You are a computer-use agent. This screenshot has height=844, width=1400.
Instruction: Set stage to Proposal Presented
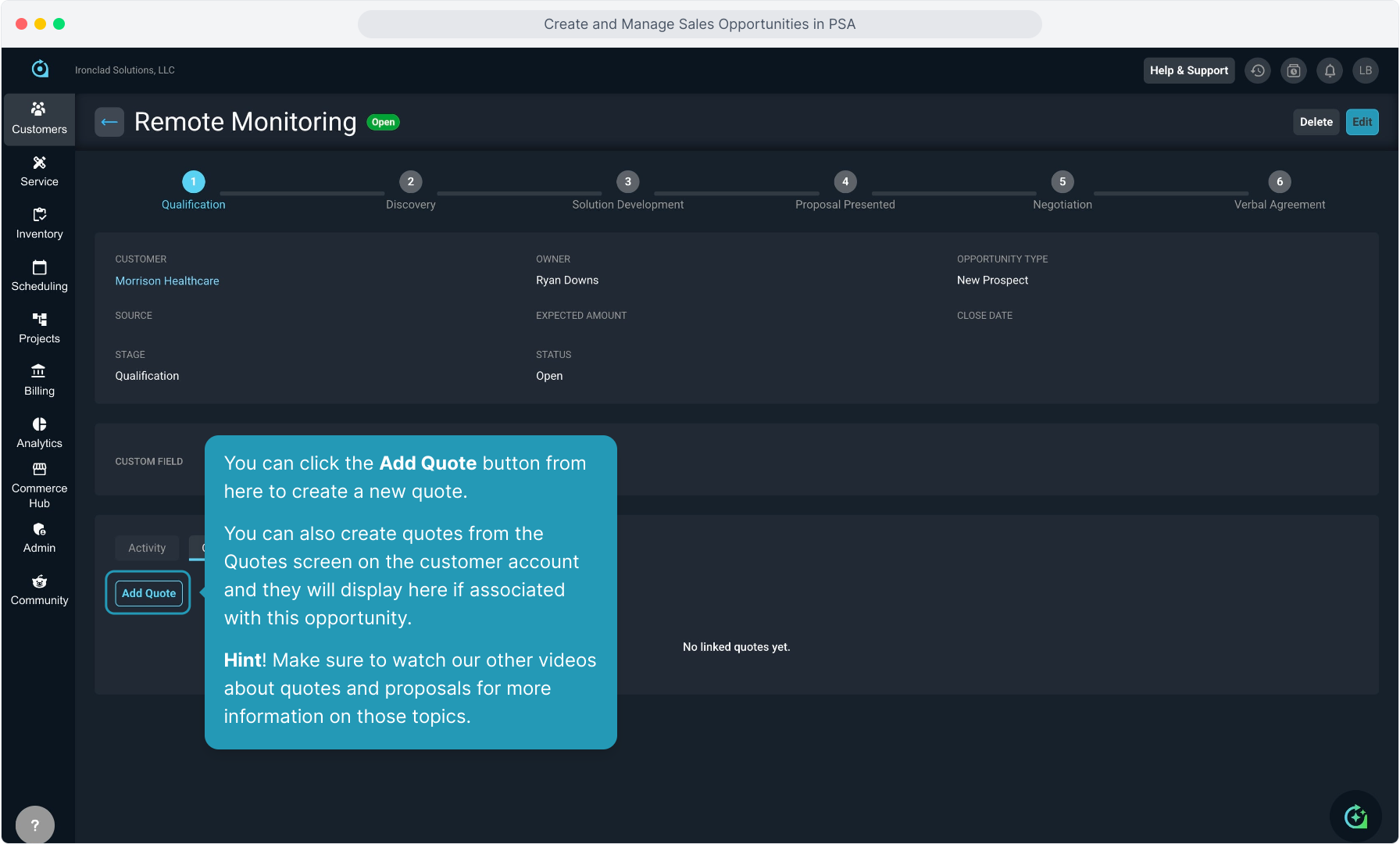[845, 182]
